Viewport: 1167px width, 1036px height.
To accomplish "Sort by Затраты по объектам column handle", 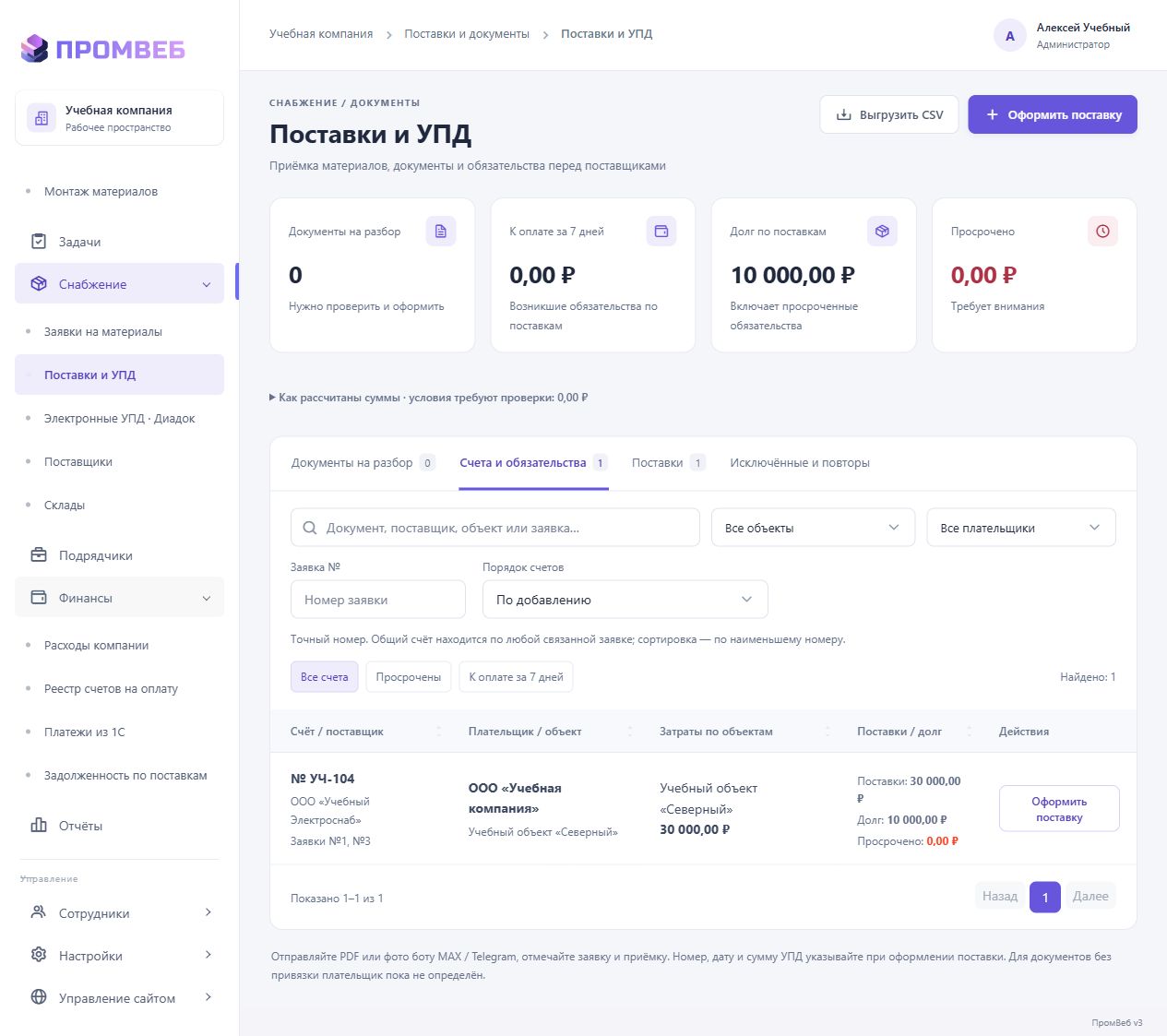I will click(x=828, y=732).
